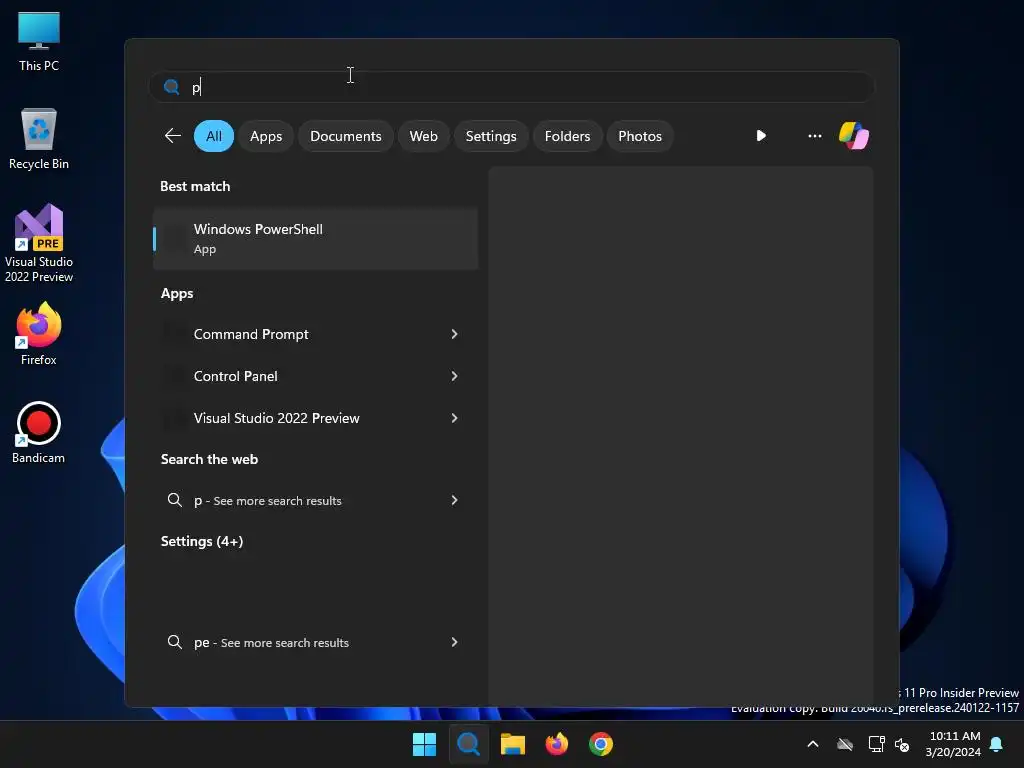The image size is (1024, 768).
Task: Switch to the Web filter tab
Action: (423, 136)
